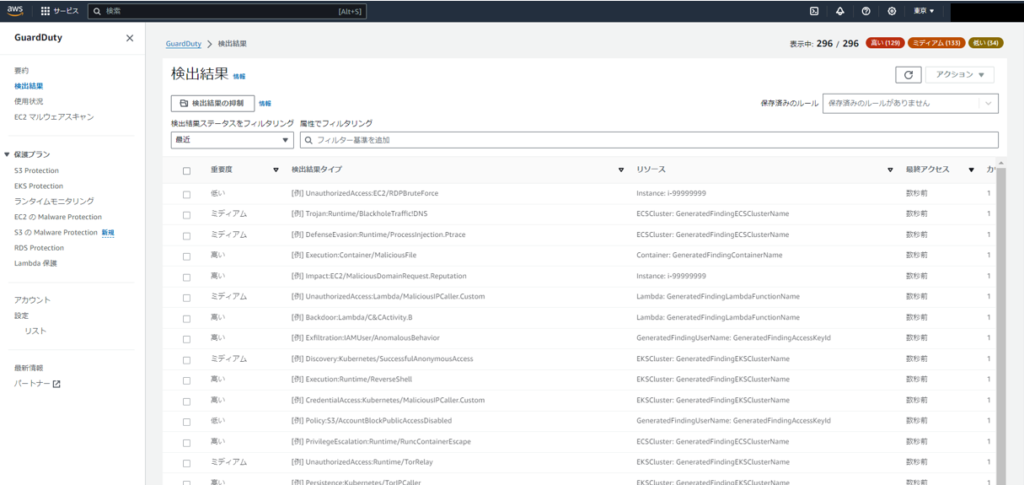Image resolution: width=1024 pixels, height=485 pixels.
Task: Sort by 重要度 column arrow
Action: [x=276, y=170]
